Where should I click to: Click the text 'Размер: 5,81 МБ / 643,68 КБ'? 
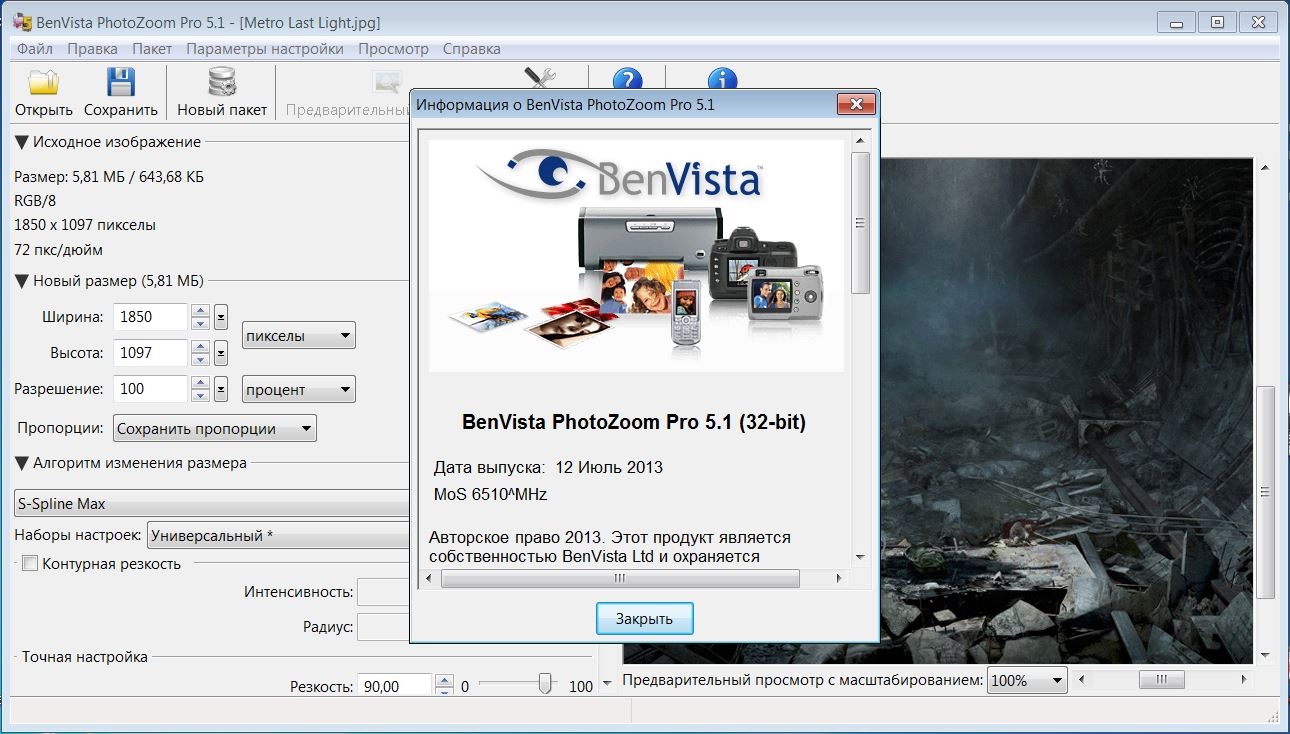tap(109, 177)
